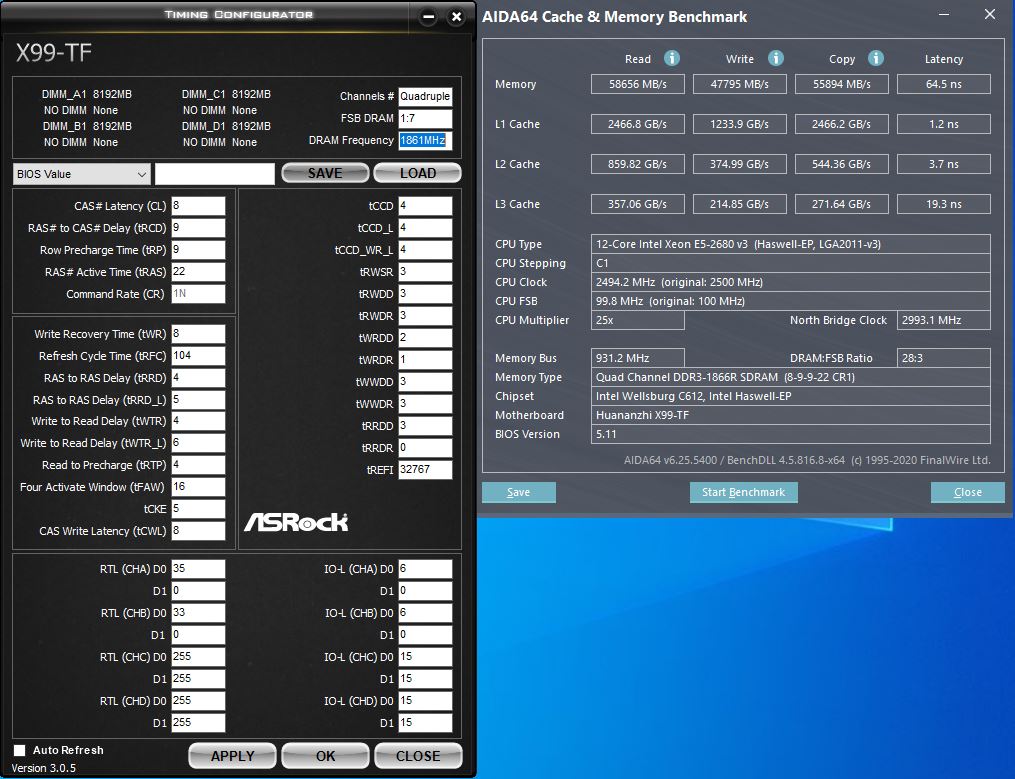1015x779 pixels.
Task: Click the Memory Type field showing DDR3-1866R
Action: coord(790,377)
